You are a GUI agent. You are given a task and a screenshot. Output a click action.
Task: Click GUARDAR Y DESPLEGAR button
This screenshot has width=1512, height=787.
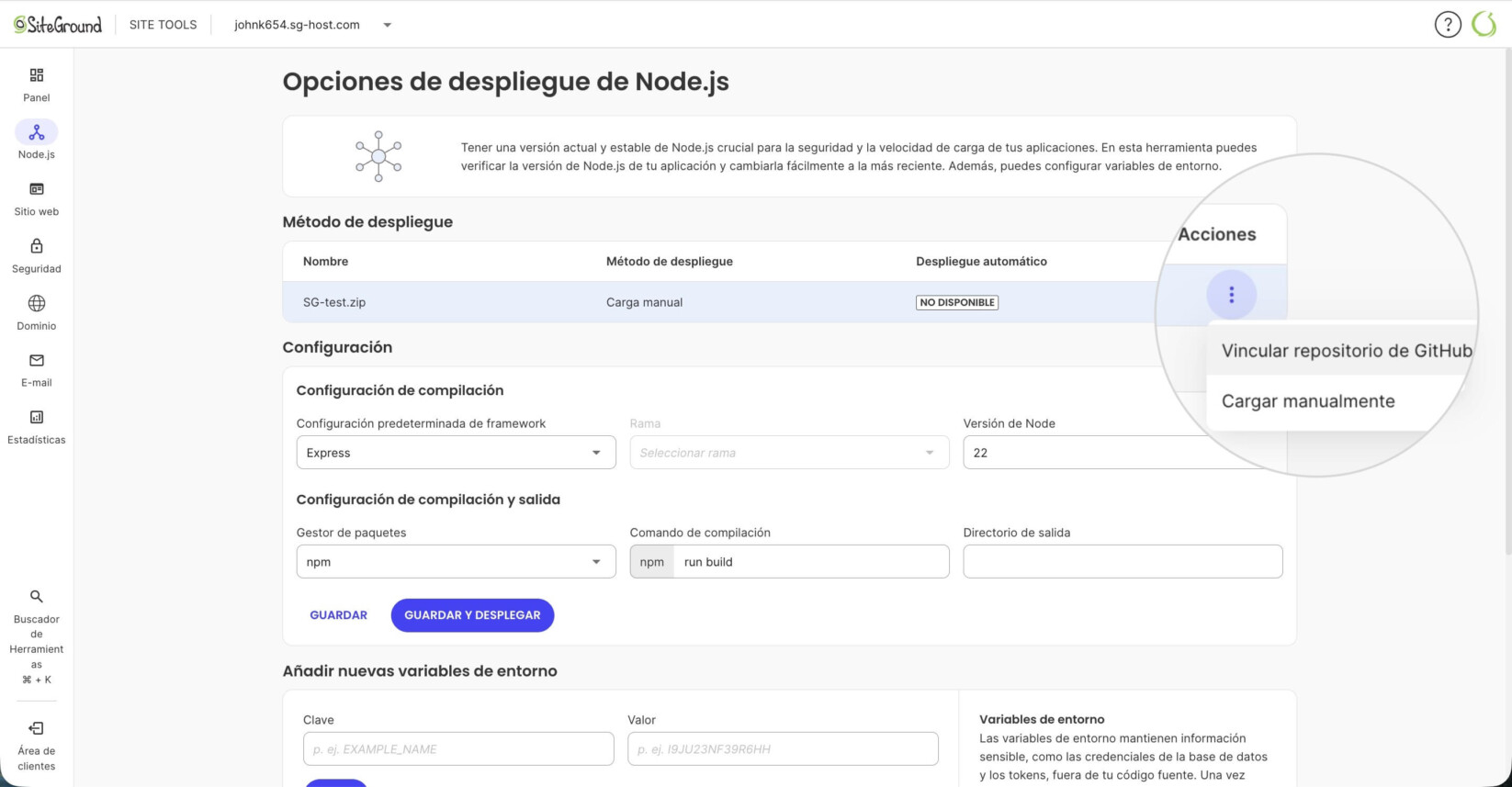(472, 615)
